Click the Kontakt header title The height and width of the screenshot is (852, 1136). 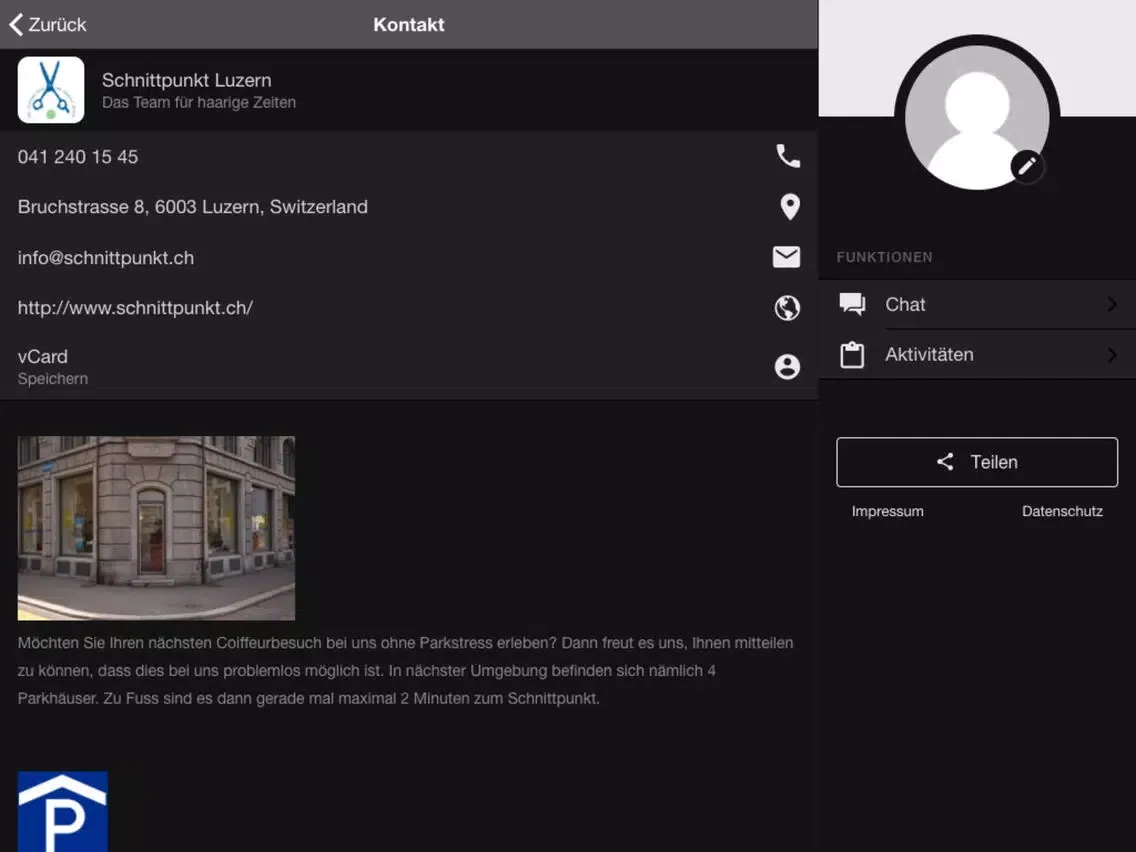(x=409, y=25)
